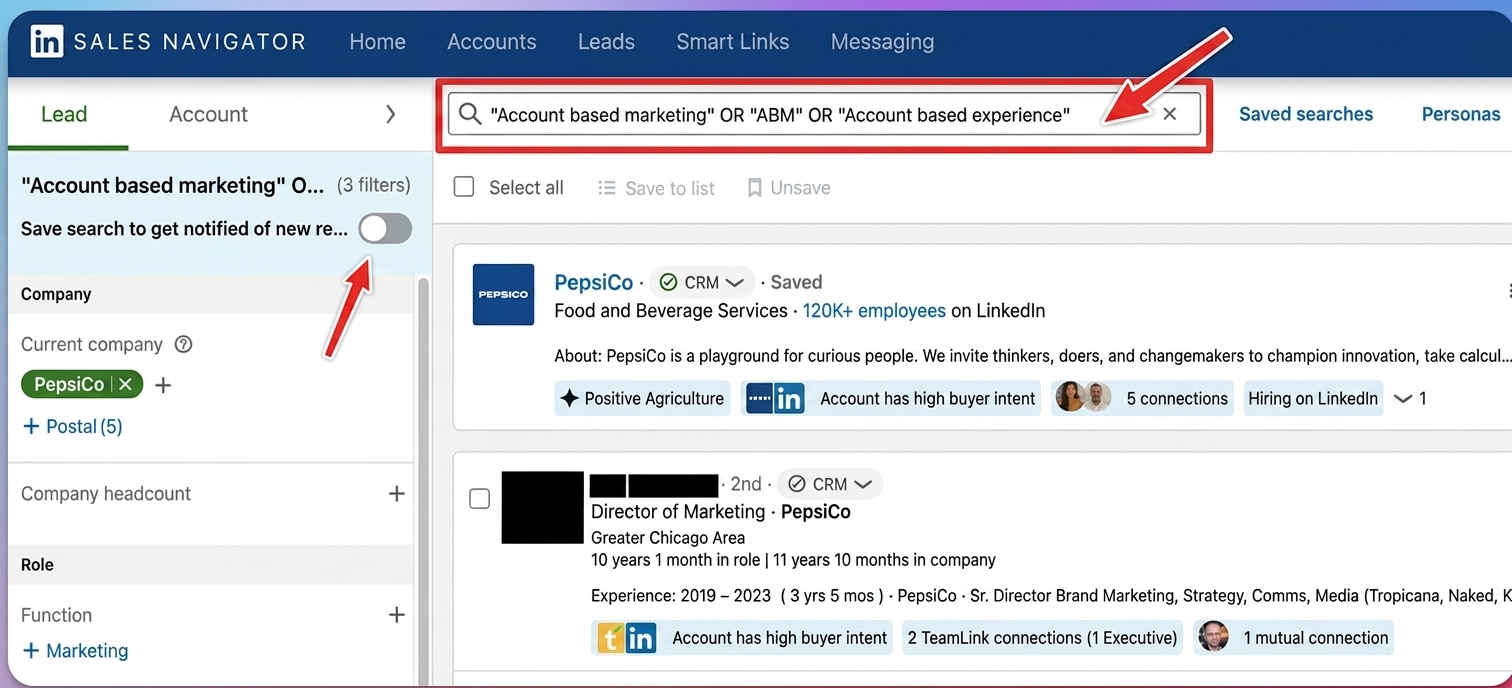Clear the search box with X

click(1169, 114)
